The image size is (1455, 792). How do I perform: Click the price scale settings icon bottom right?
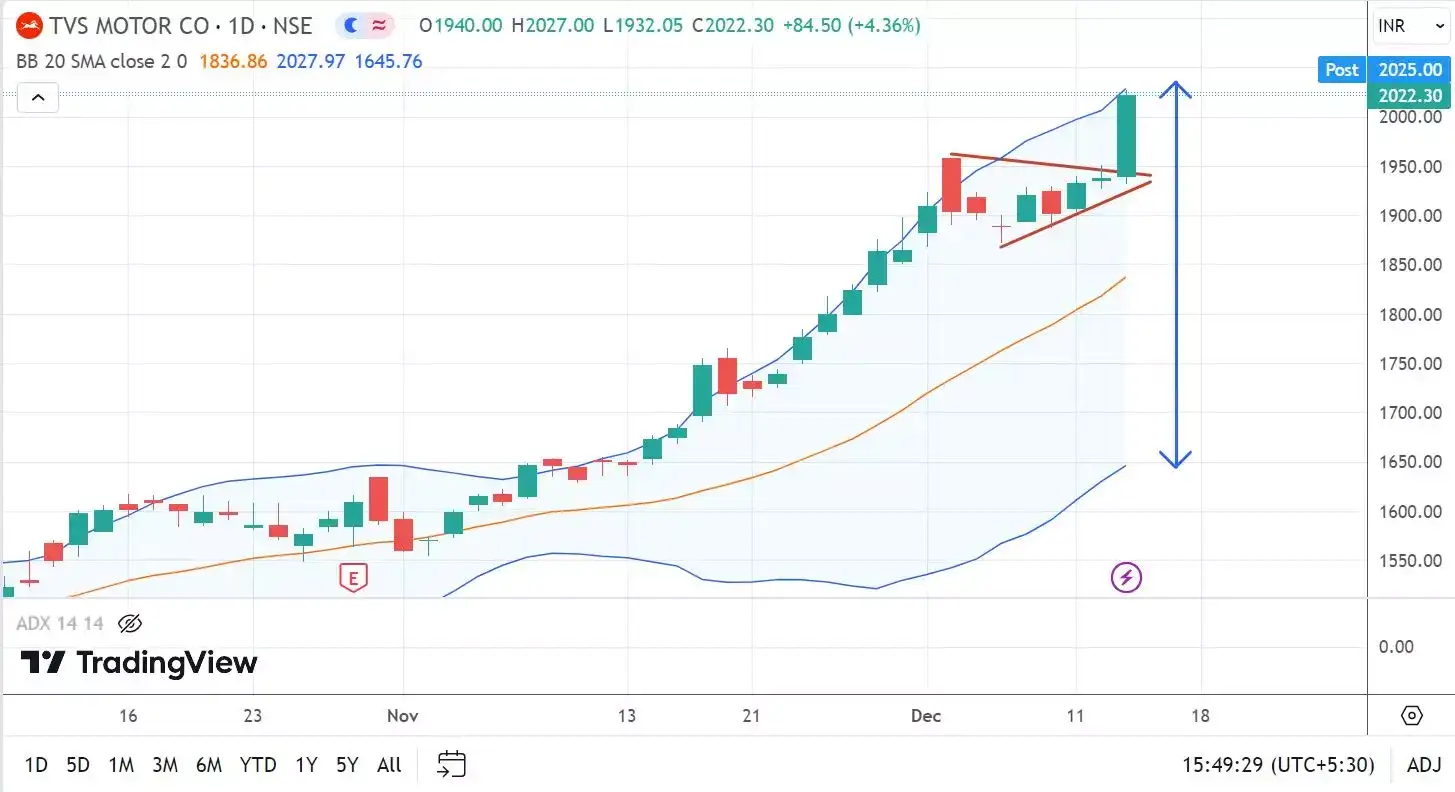(x=1411, y=716)
